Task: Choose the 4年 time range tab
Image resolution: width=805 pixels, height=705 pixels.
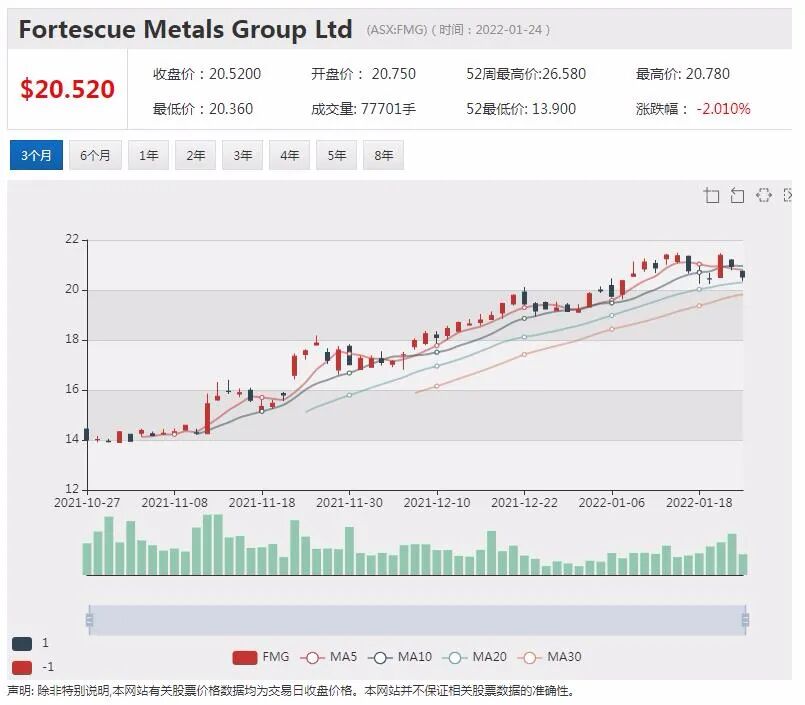Action: coord(290,155)
